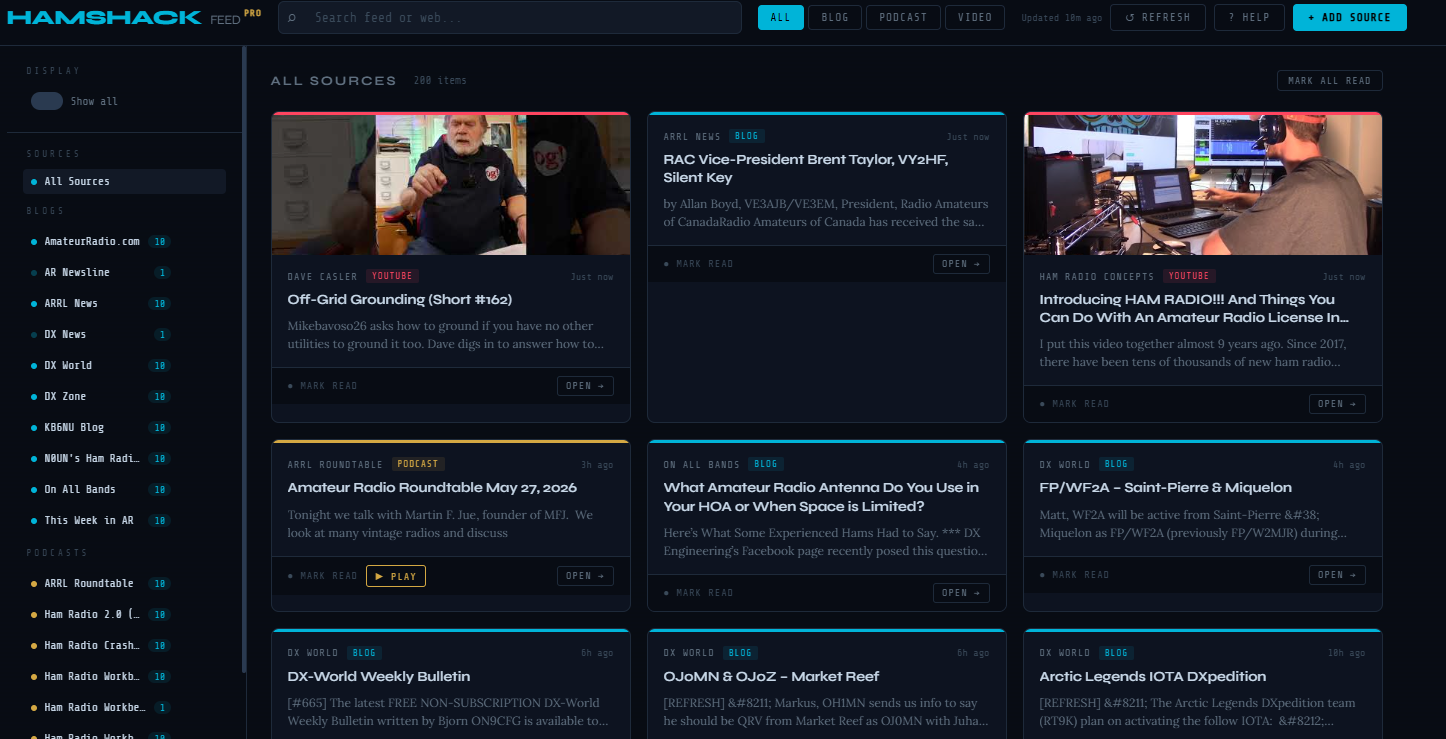This screenshot has width=1446, height=739.
Task: Open Ham Radio Crash podcast source
Action: coord(101,645)
